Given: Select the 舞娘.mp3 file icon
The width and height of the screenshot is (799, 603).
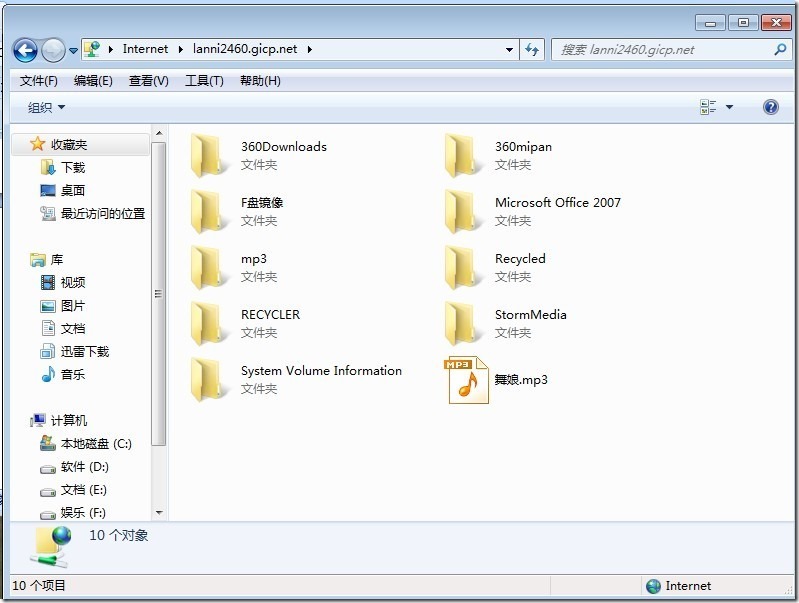Looking at the screenshot, I should click(468, 380).
